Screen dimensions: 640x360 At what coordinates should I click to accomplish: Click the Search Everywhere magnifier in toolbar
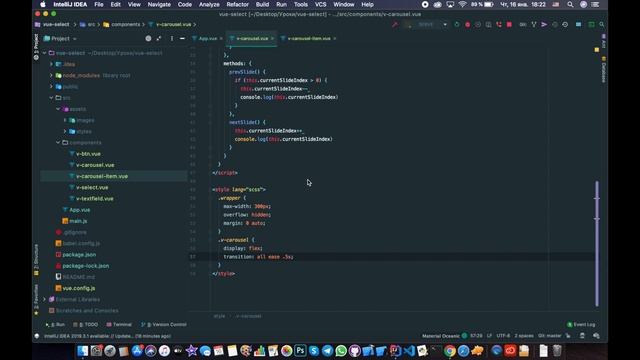click(x=602, y=24)
